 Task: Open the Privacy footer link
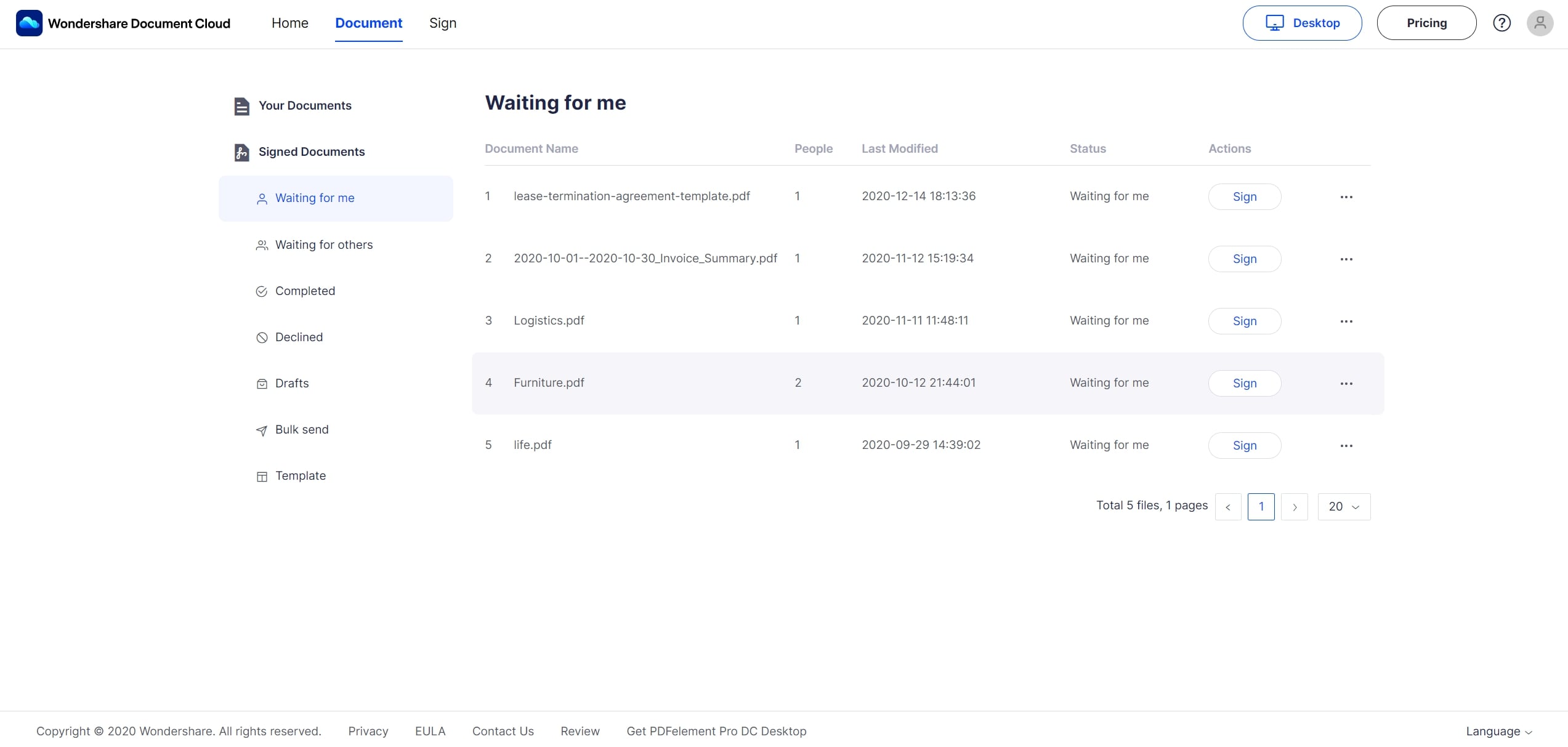click(368, 731)
